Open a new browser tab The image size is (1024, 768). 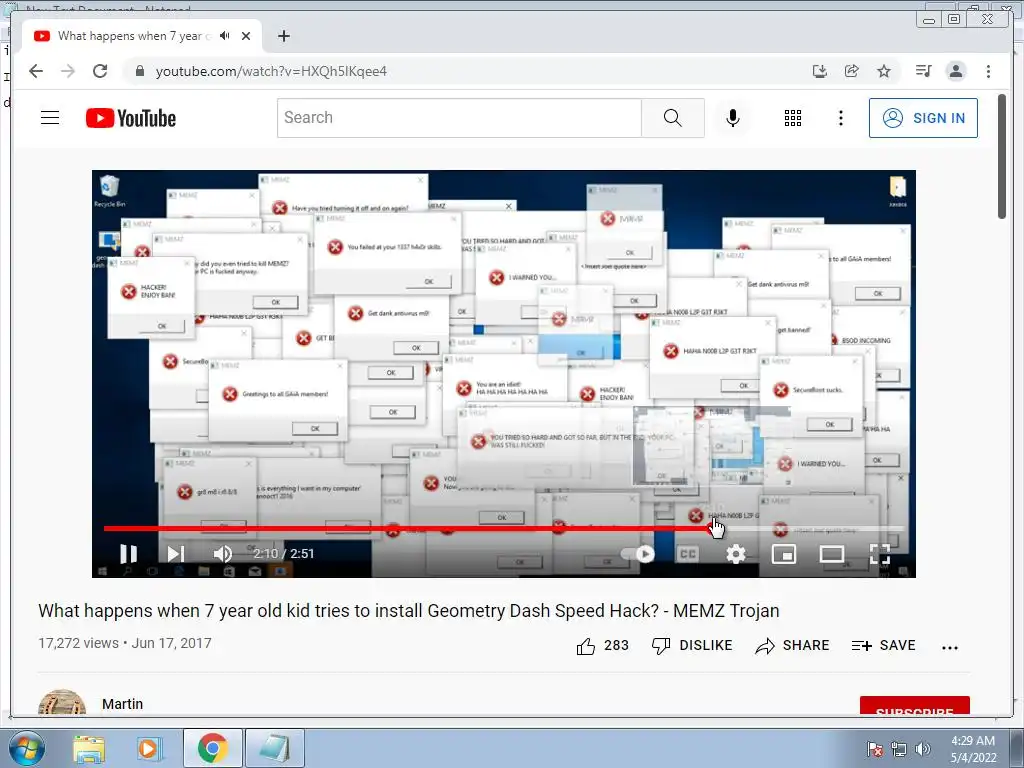coord(283,36)
